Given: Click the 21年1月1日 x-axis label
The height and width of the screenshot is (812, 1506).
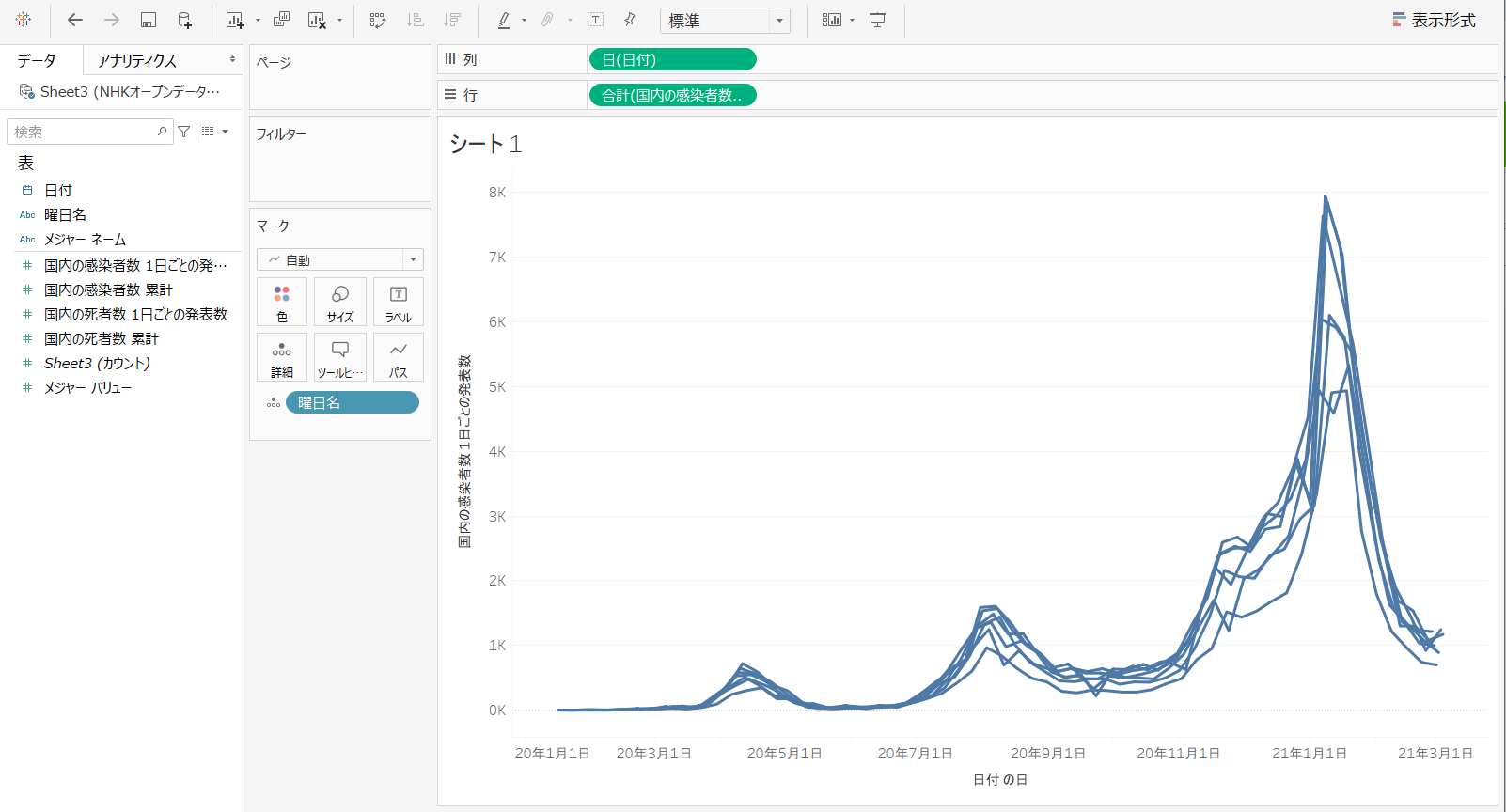Looking at the screenshot, I should point(1310,753).
